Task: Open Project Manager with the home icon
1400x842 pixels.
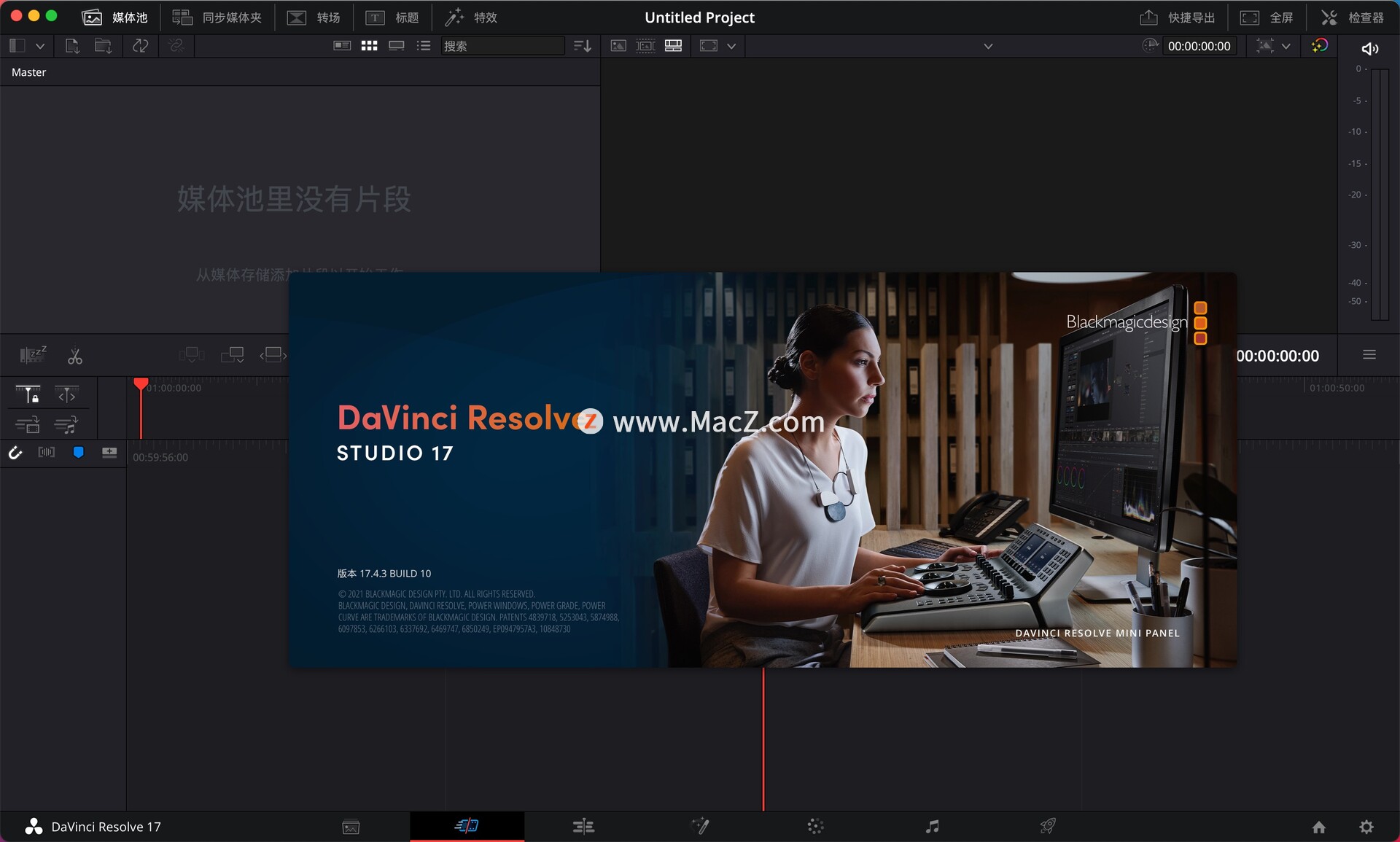Action: pos(1319,827)
